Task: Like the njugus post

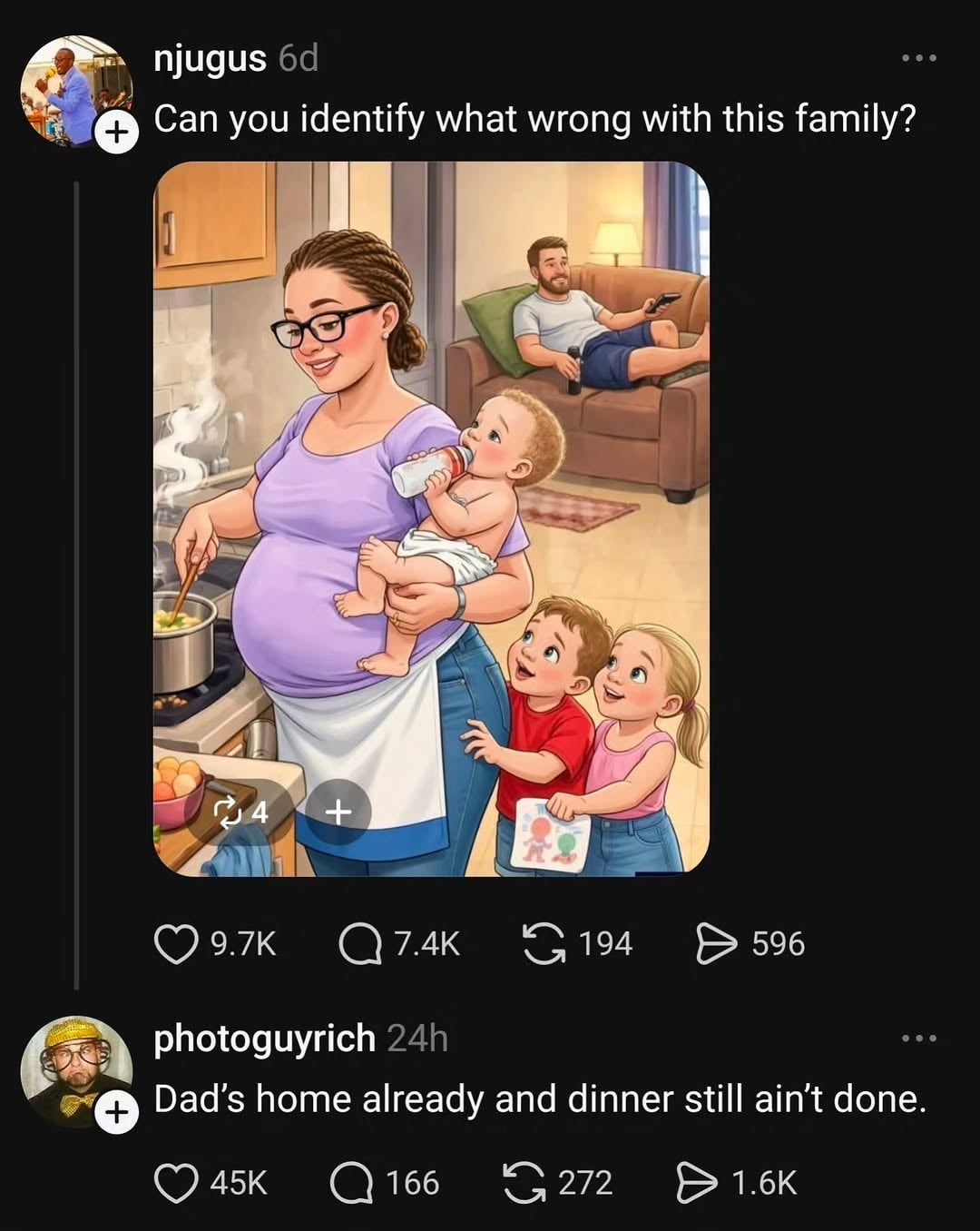Action: coord(176,943)
